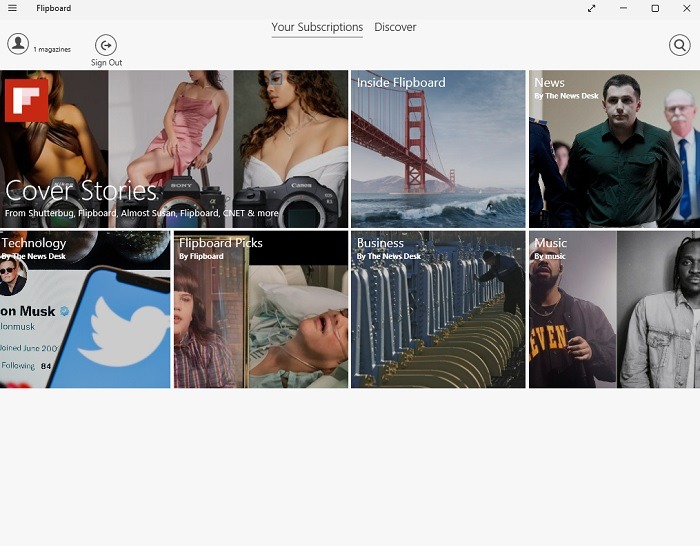Open the Inside Flipboard tile
The width and height of the screenshot is (700, 546).
coord(438,149)
